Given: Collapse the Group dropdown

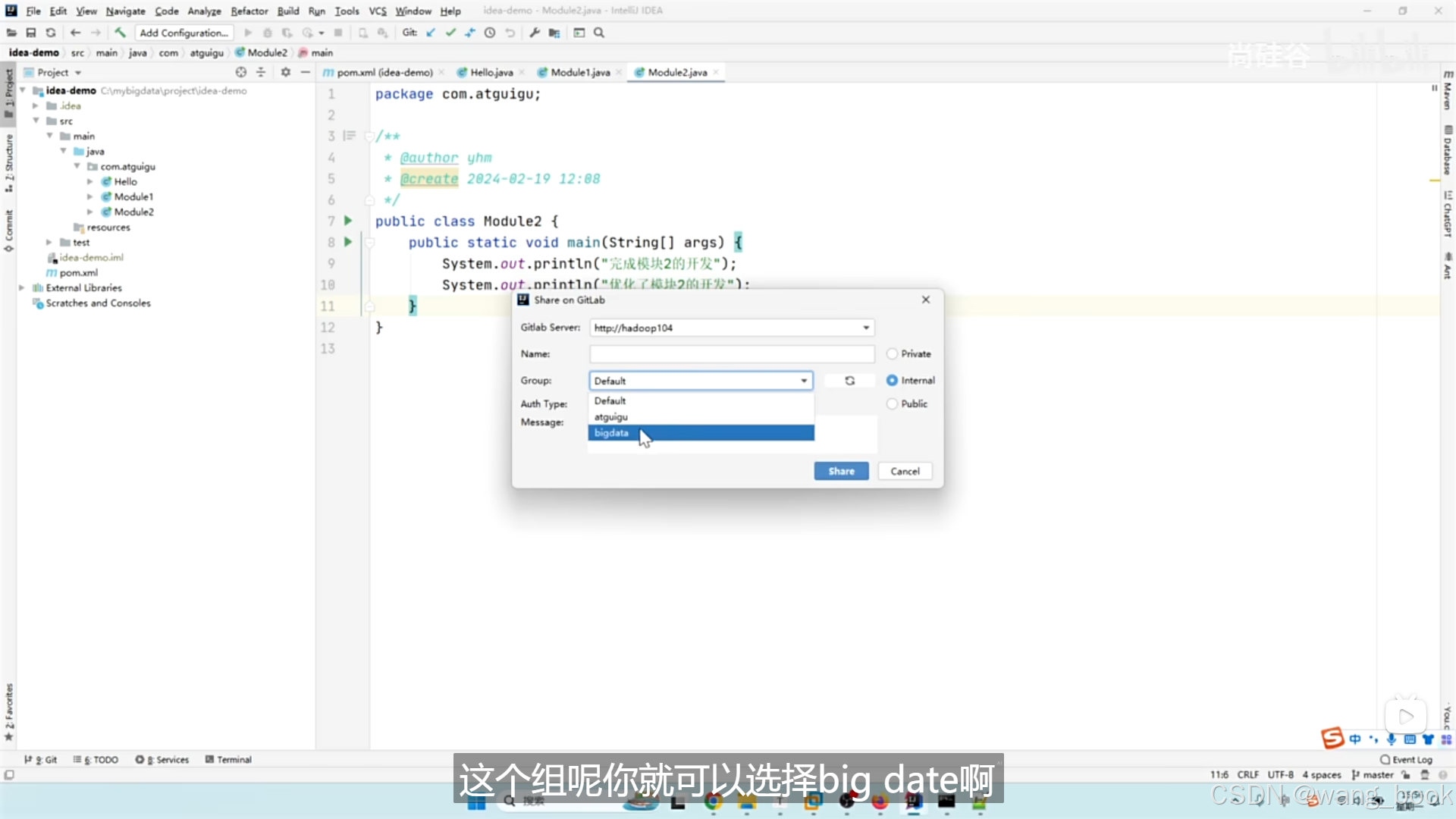Looking at the screenshot, I should 804,381.
